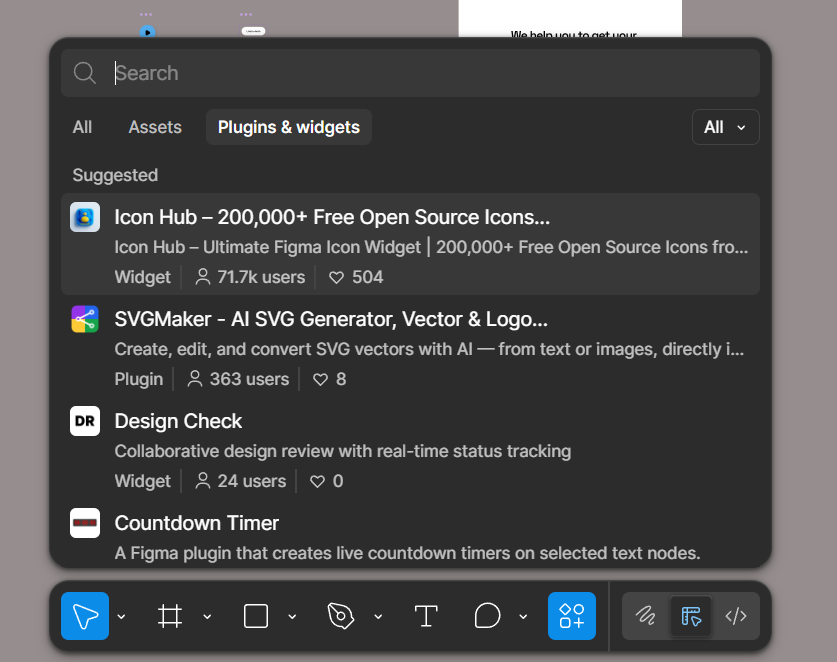Click the SVGMaker colorful icon

pyautogui.click(x=85, y=319)
